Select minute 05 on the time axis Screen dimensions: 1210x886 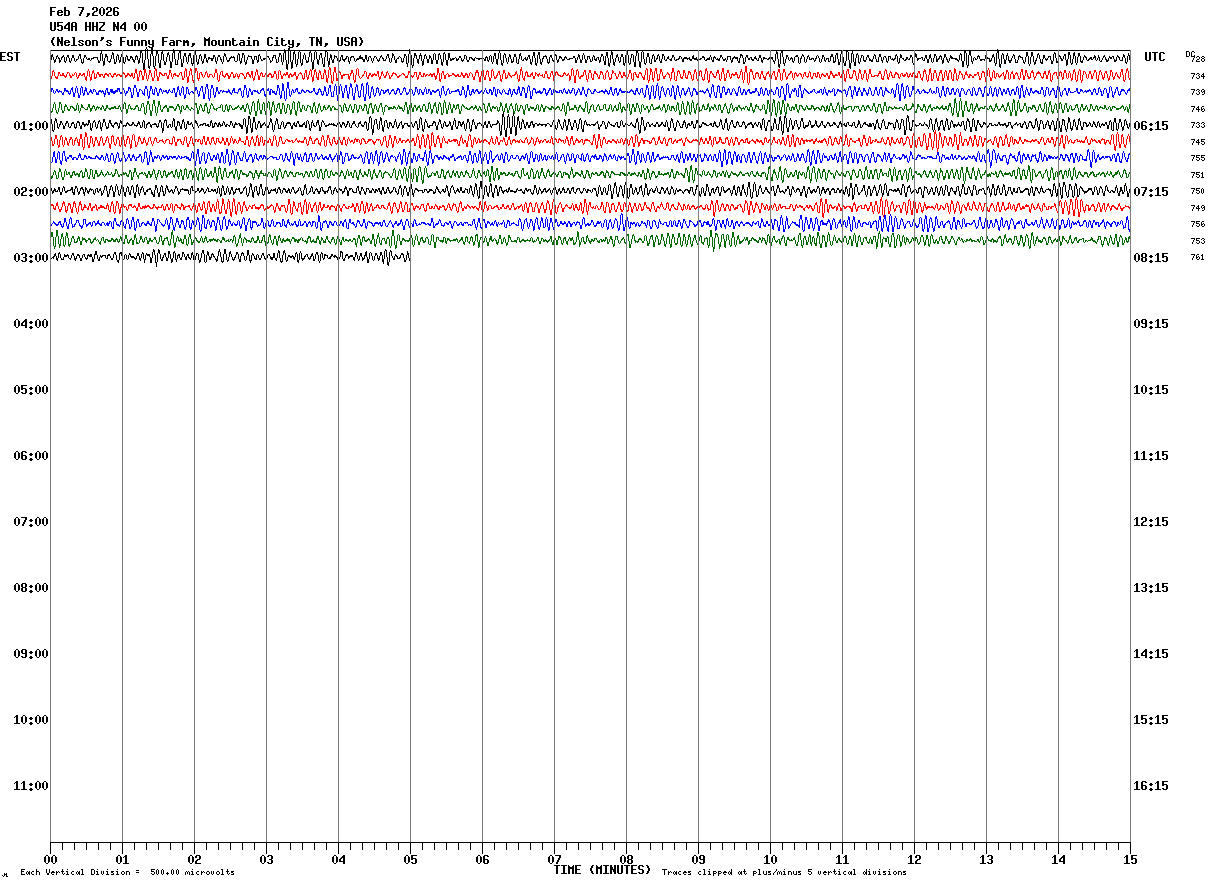(x=410, y=859)
